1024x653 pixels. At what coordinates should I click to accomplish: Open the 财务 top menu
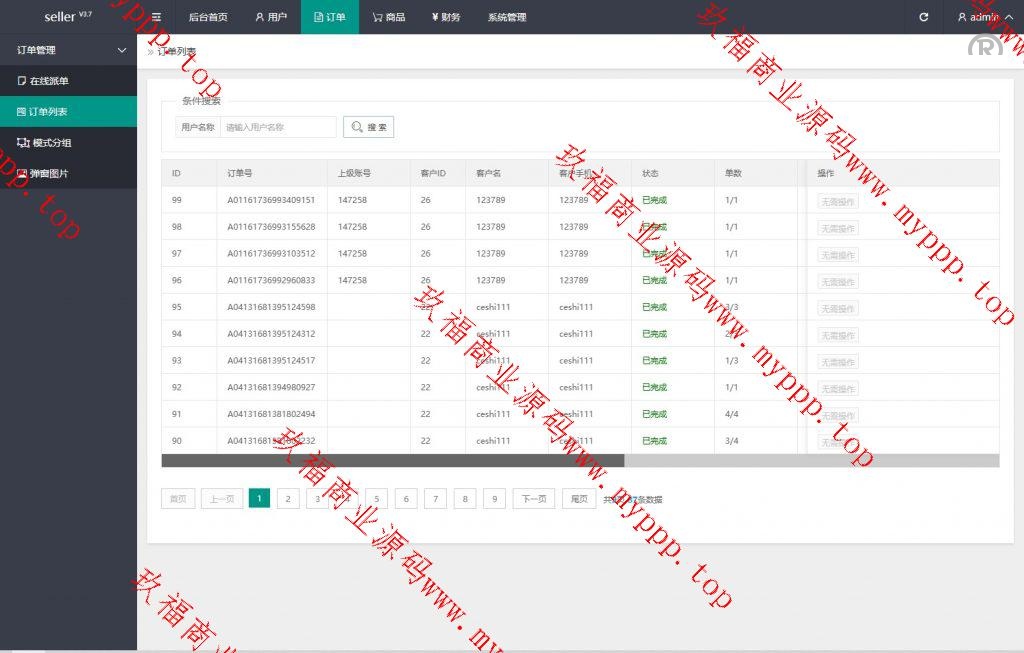[446, 17]
